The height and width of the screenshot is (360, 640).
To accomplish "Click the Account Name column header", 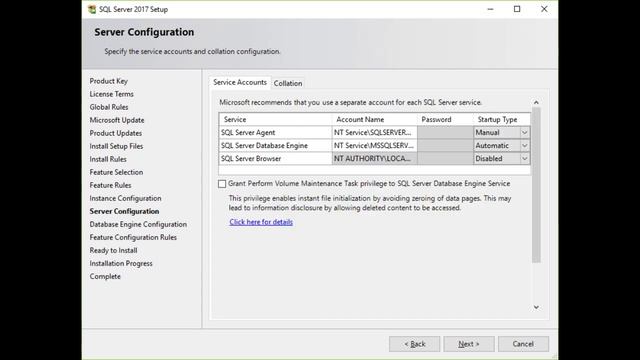I will pos(375,120).
